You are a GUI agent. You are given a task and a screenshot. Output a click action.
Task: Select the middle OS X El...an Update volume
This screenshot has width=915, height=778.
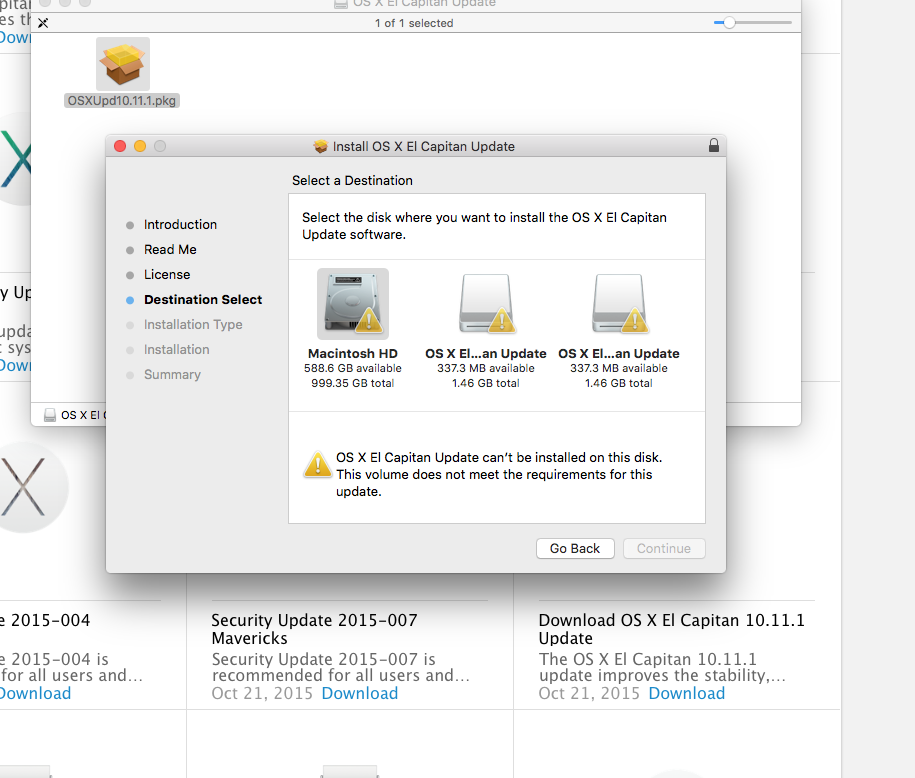click(x=486, y=304)
